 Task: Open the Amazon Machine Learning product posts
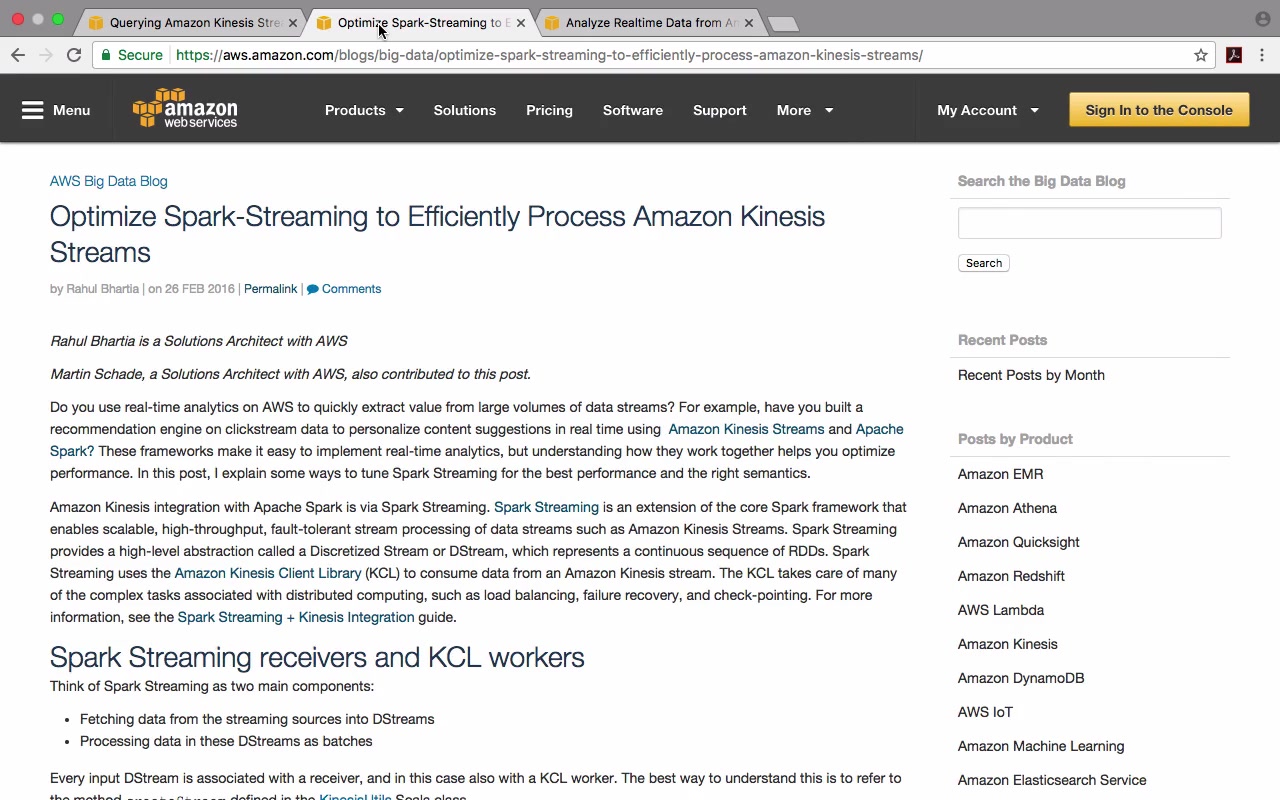(1041, 746)
